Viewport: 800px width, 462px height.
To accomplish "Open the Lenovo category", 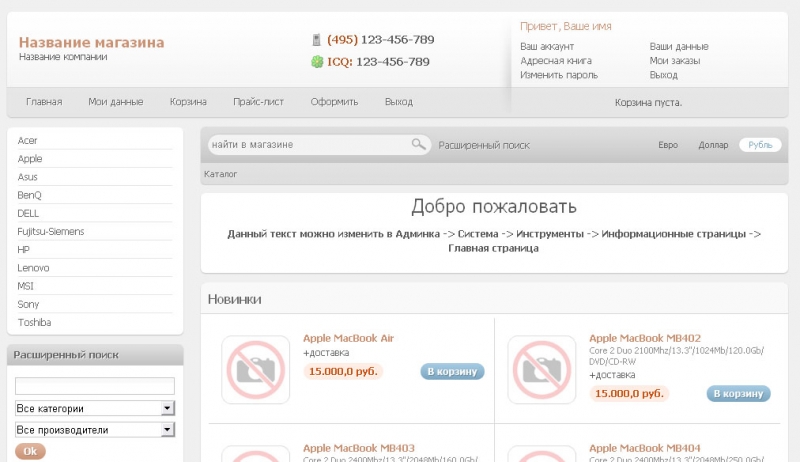I will pyautogui.click(x=33, y=268).
